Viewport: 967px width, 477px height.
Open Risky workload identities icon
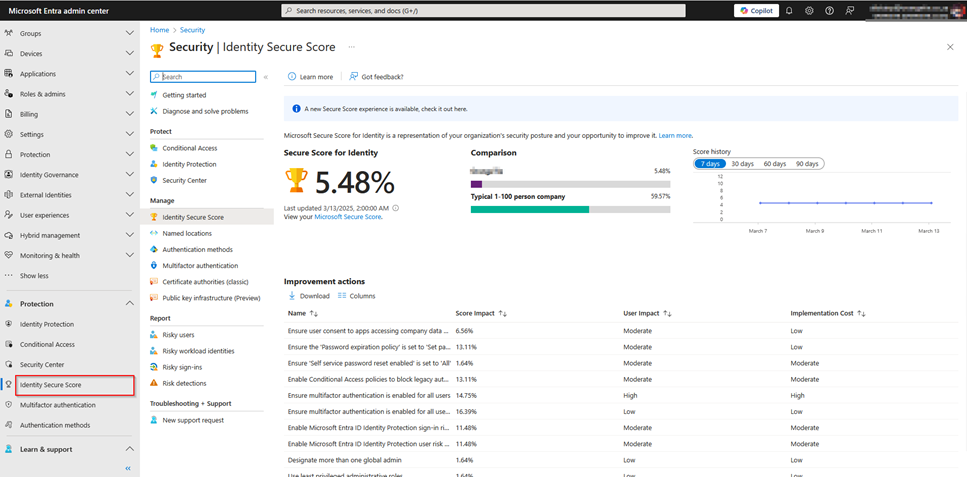click(x=154, y=350)
